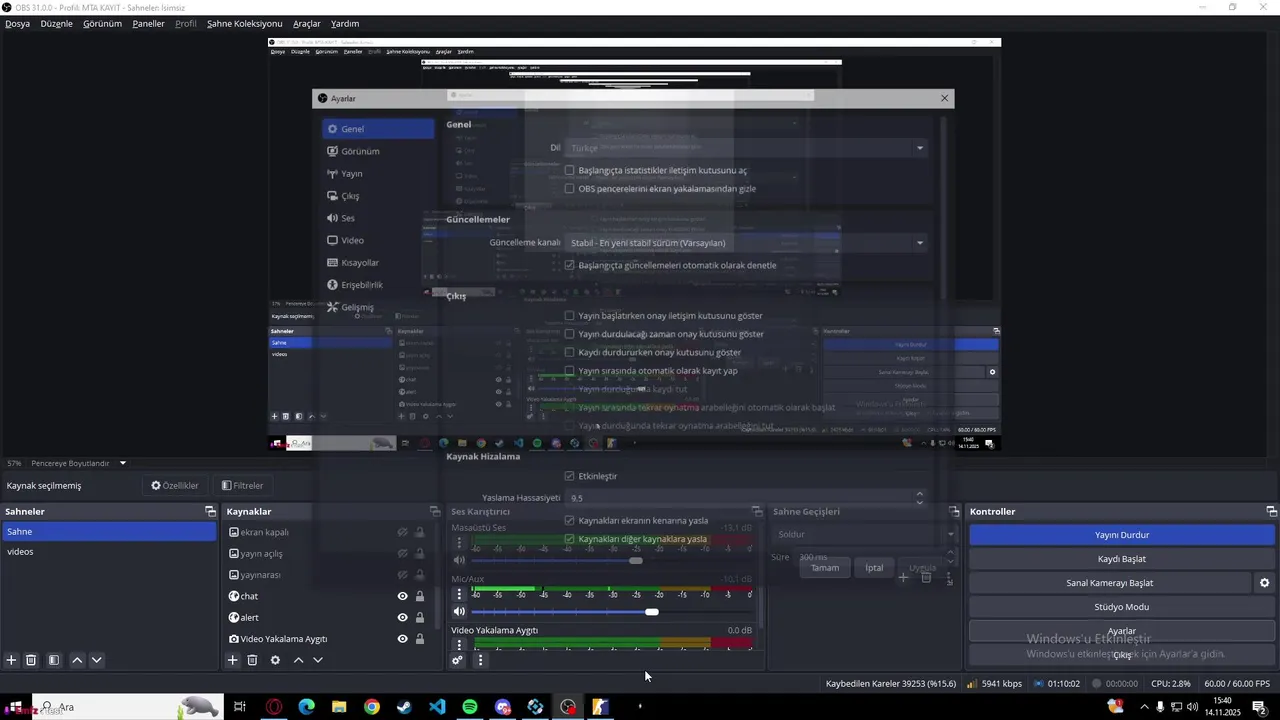Undock the Kontroller panel
The width and height of the screenshot is (1280, 720).
1270,511
